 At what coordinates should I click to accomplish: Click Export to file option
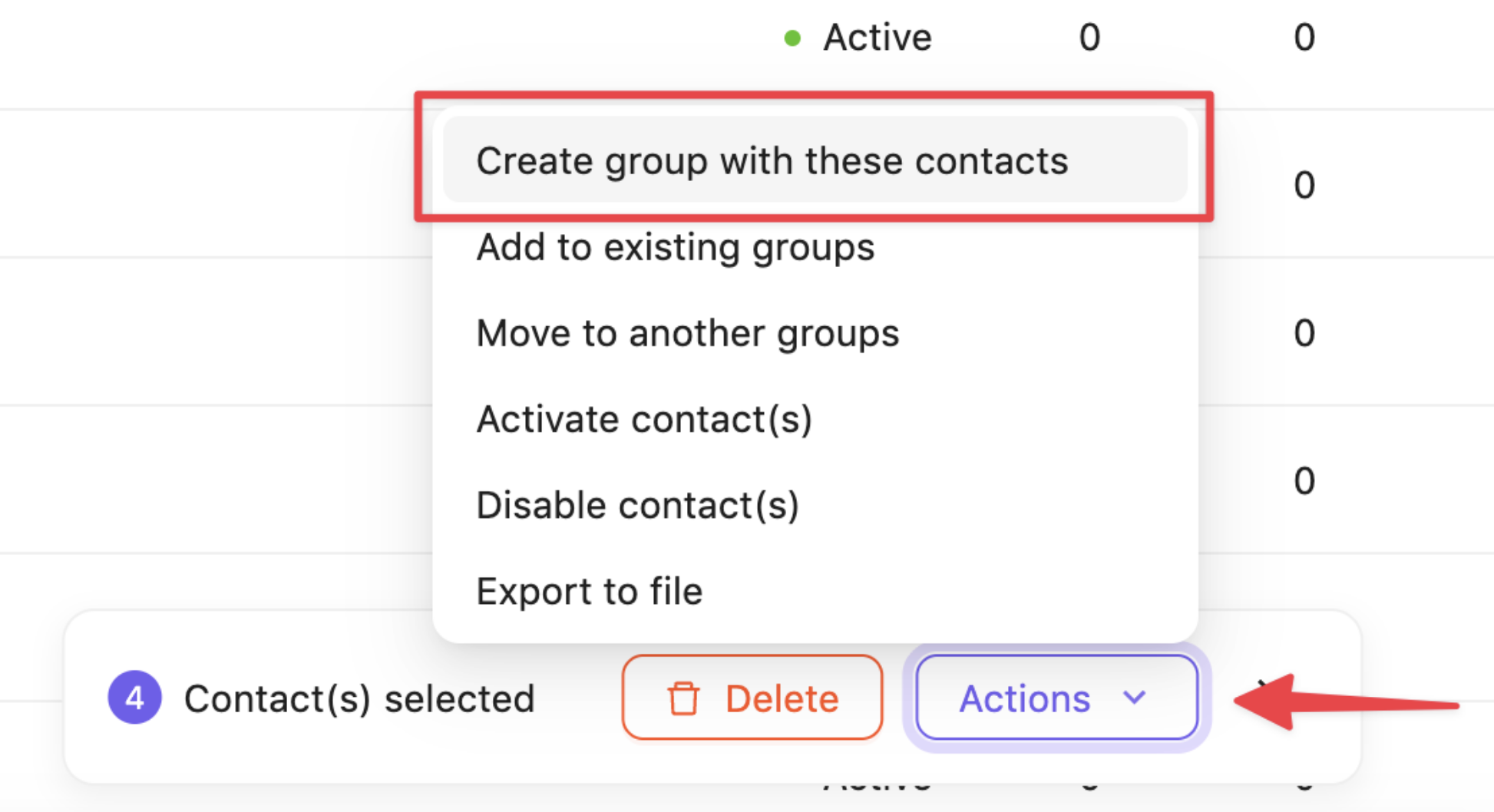click(x=589, y=591)
